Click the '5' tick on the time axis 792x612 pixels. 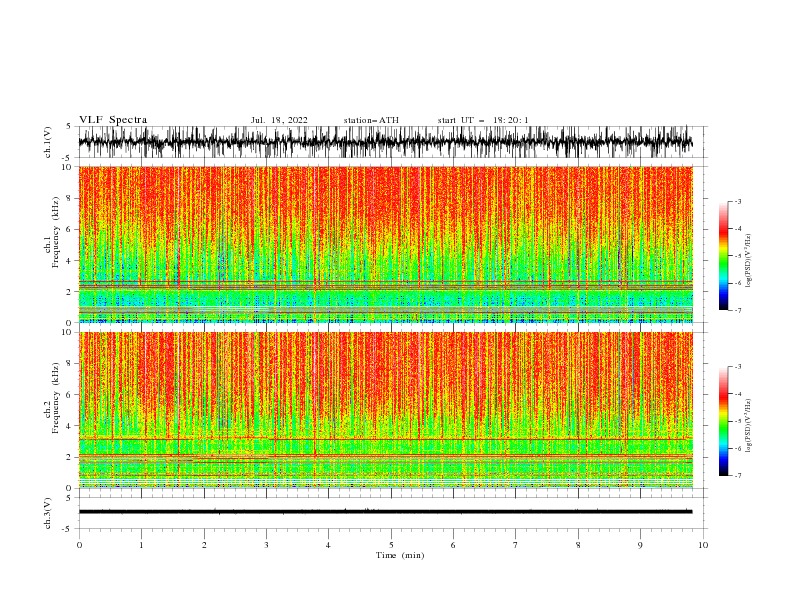pyautogui.click(x=391, y=545)
